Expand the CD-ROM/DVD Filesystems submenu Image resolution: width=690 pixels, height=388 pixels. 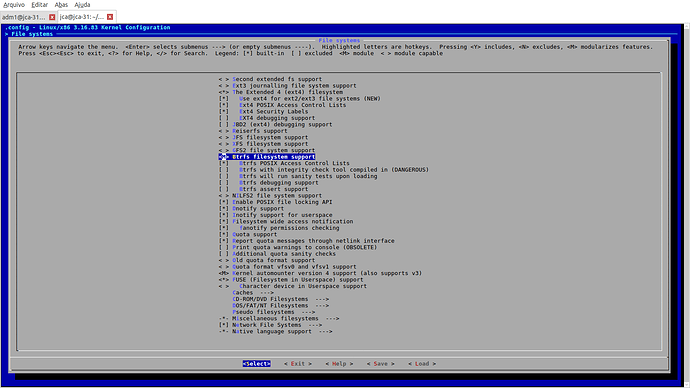pos(281,299)
